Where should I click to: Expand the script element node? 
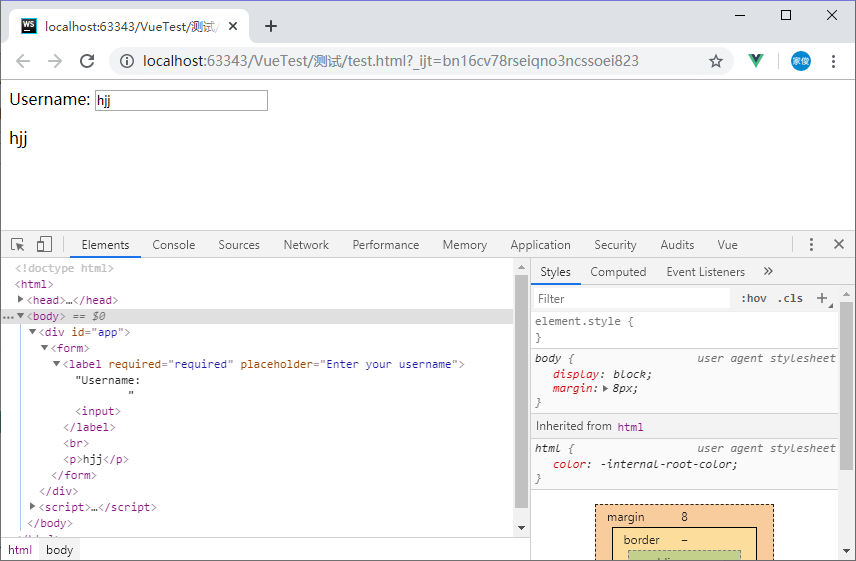click(33, 507)
